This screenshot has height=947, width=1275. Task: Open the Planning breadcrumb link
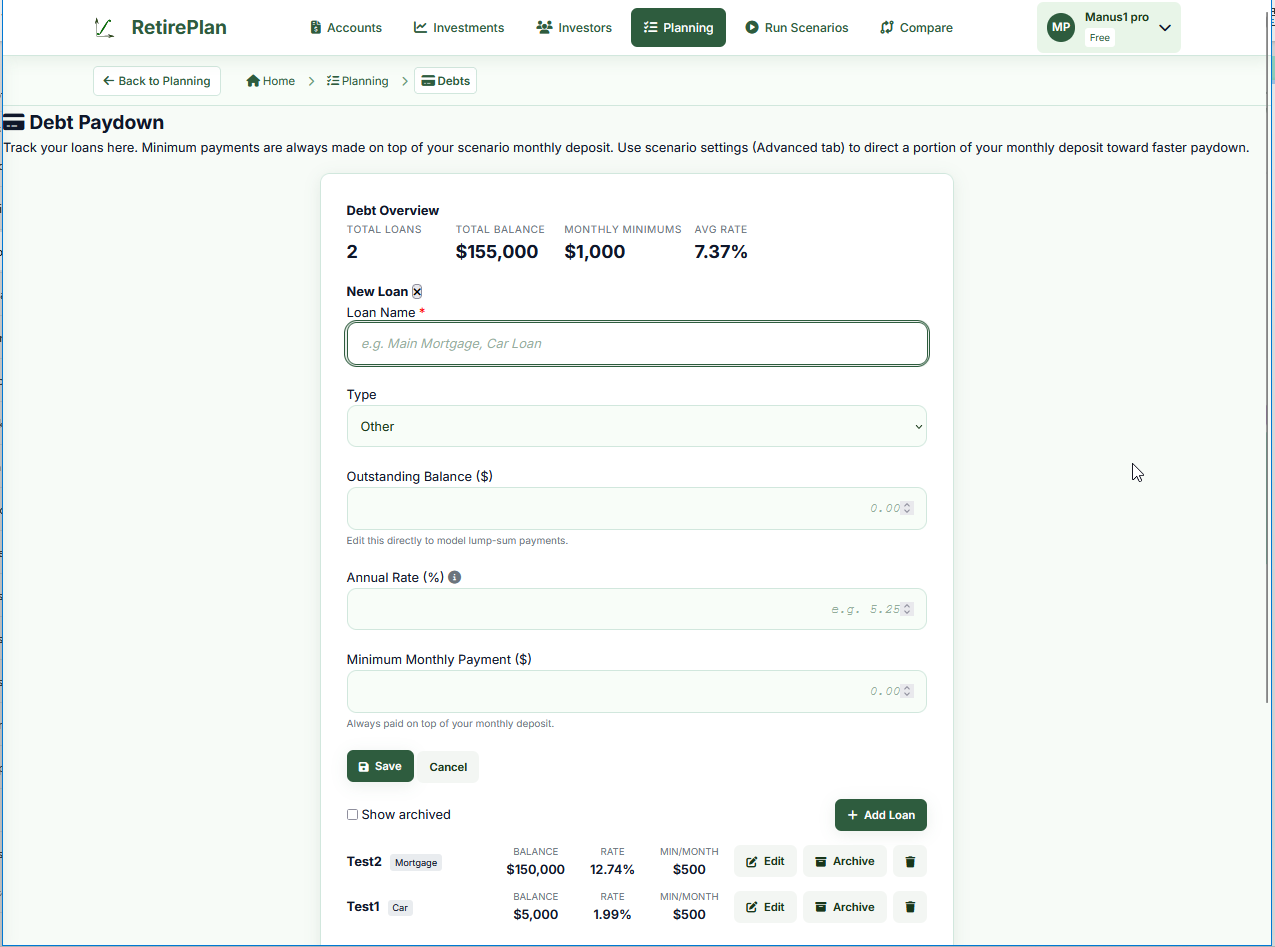[x=358, y=81]
